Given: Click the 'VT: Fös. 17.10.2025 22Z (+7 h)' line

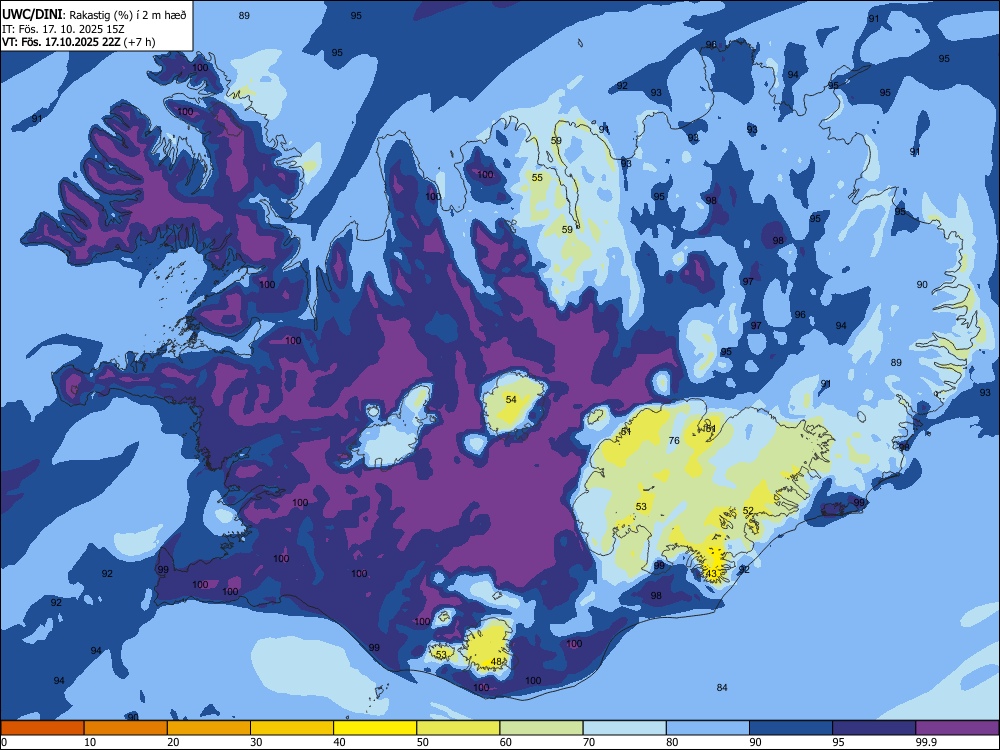Looking at the screenshot, I should pos(78,42).
